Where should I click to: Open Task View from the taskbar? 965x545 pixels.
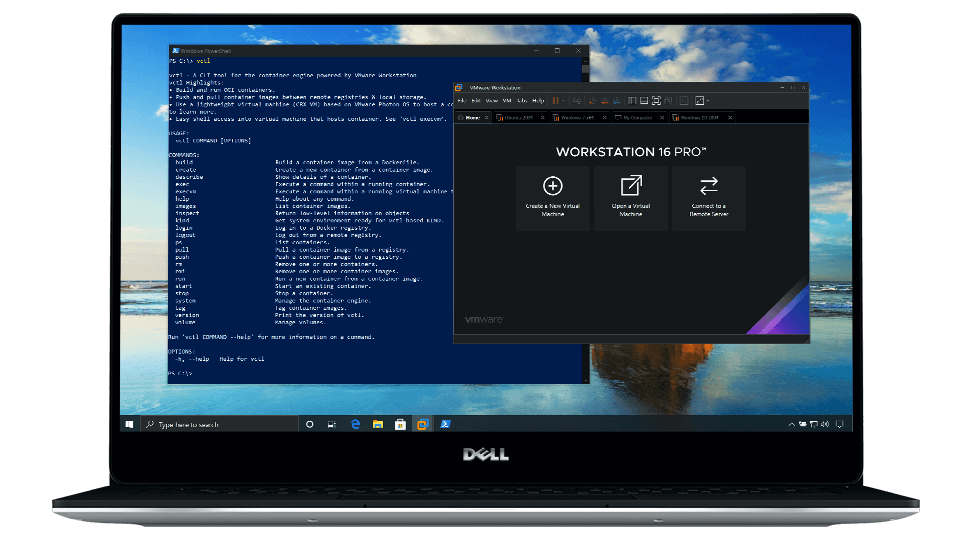pos(332,424)
